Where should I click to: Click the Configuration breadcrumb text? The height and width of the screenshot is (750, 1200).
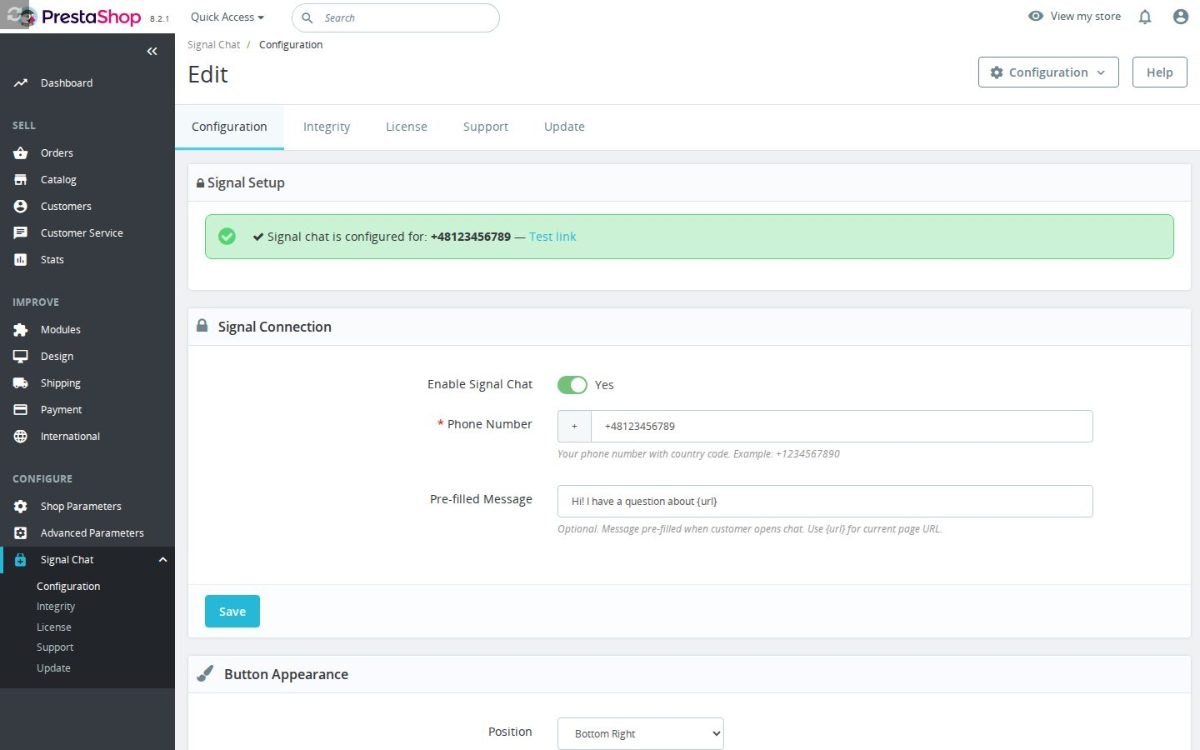[290, 45]
